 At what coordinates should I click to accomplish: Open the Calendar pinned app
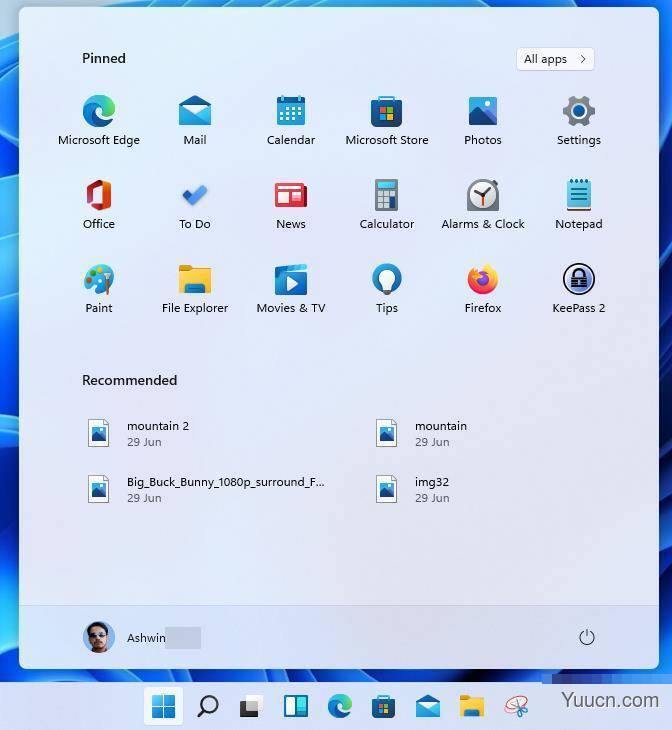coord(291,120)
